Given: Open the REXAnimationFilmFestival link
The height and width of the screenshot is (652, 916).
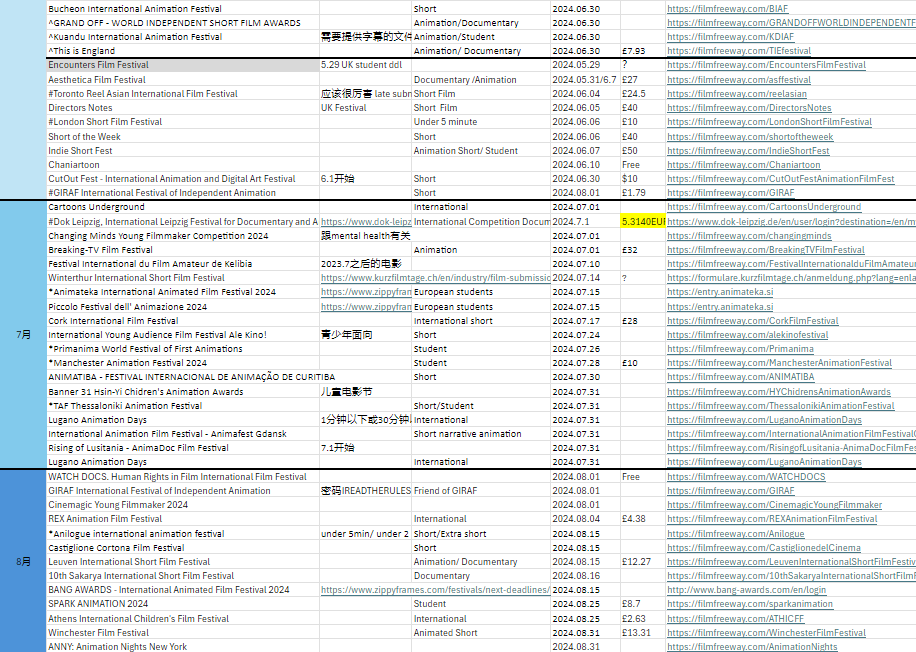Looking at the screenshot, I should 772,519.
